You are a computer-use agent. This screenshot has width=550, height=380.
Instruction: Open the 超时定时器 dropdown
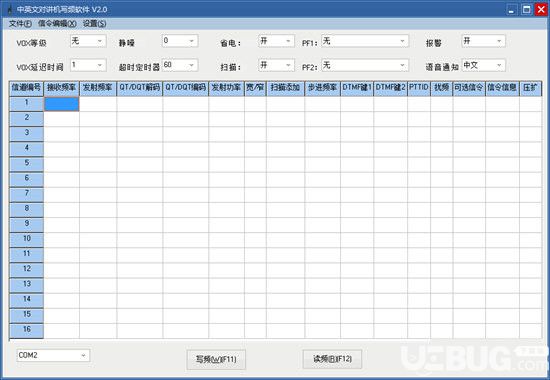tap(180, 65)
